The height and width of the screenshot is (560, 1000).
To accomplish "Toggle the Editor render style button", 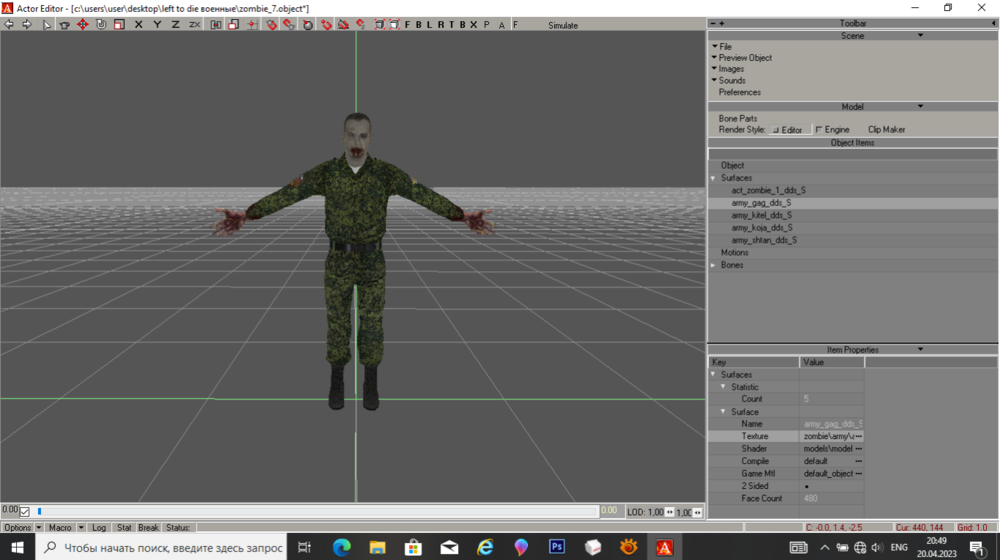I will coord(787,130).
